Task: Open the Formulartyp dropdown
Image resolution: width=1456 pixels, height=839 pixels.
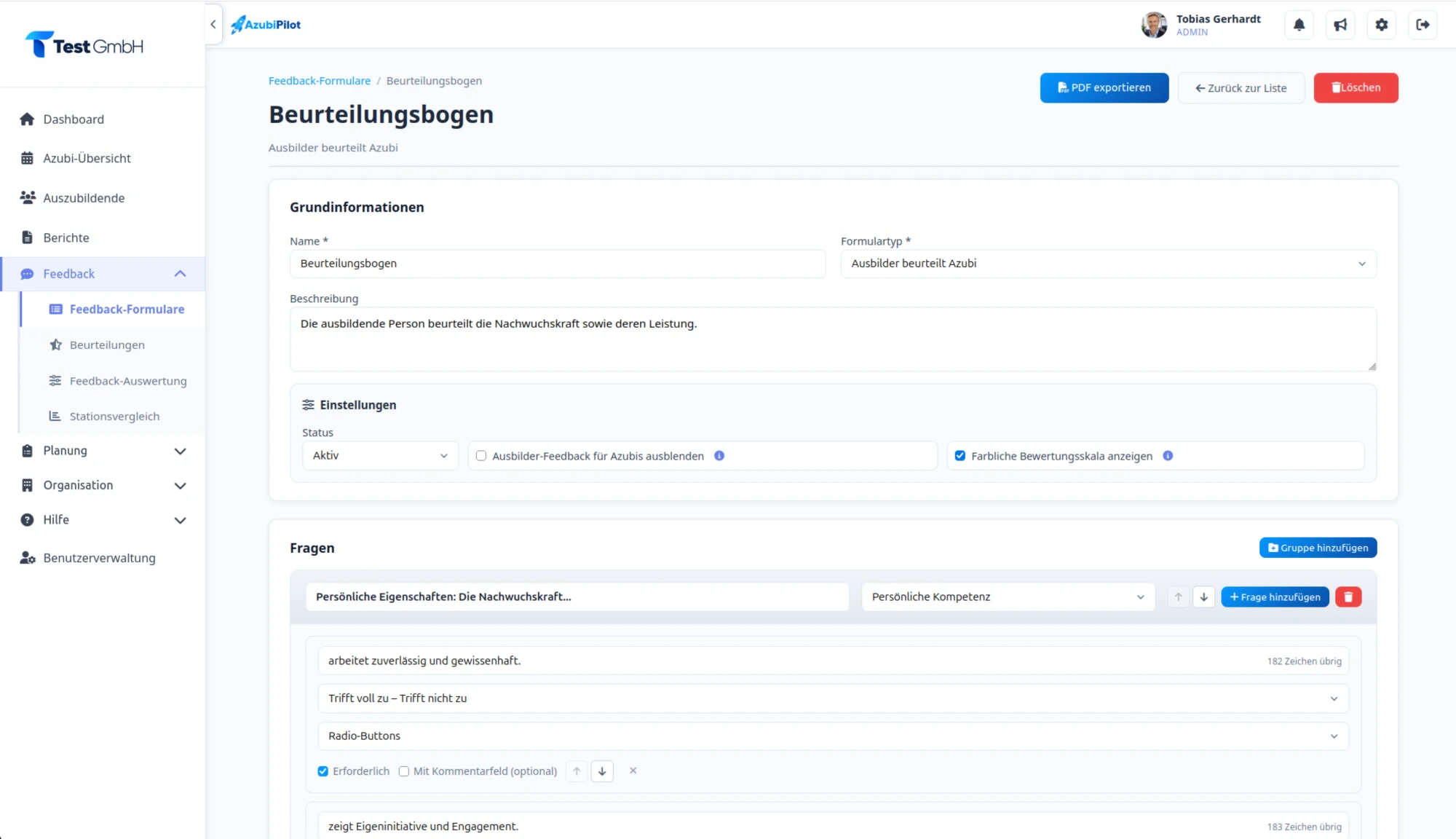Action: click(1108, 264)
